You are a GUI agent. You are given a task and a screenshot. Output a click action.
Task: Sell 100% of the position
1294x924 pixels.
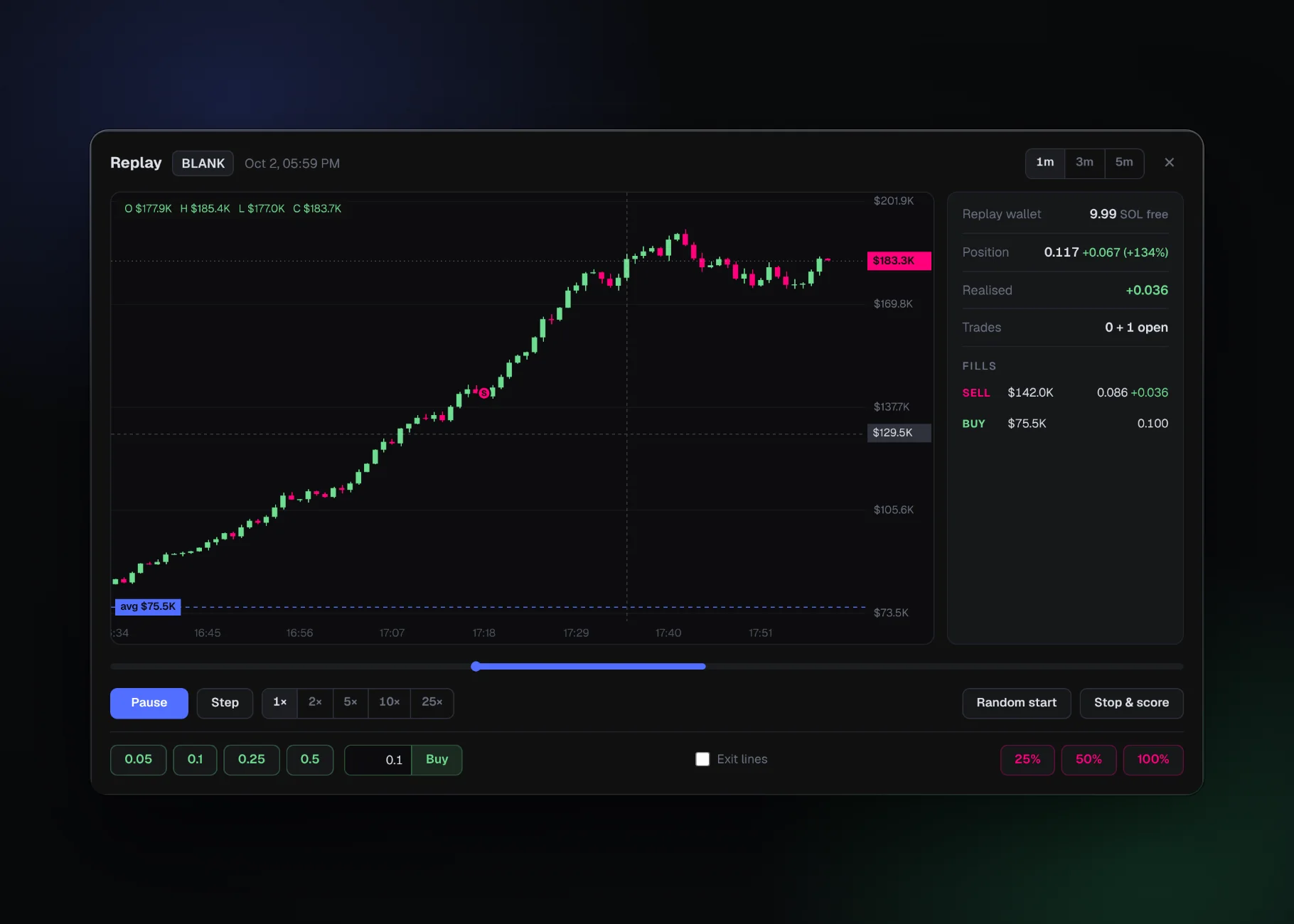1153,760
